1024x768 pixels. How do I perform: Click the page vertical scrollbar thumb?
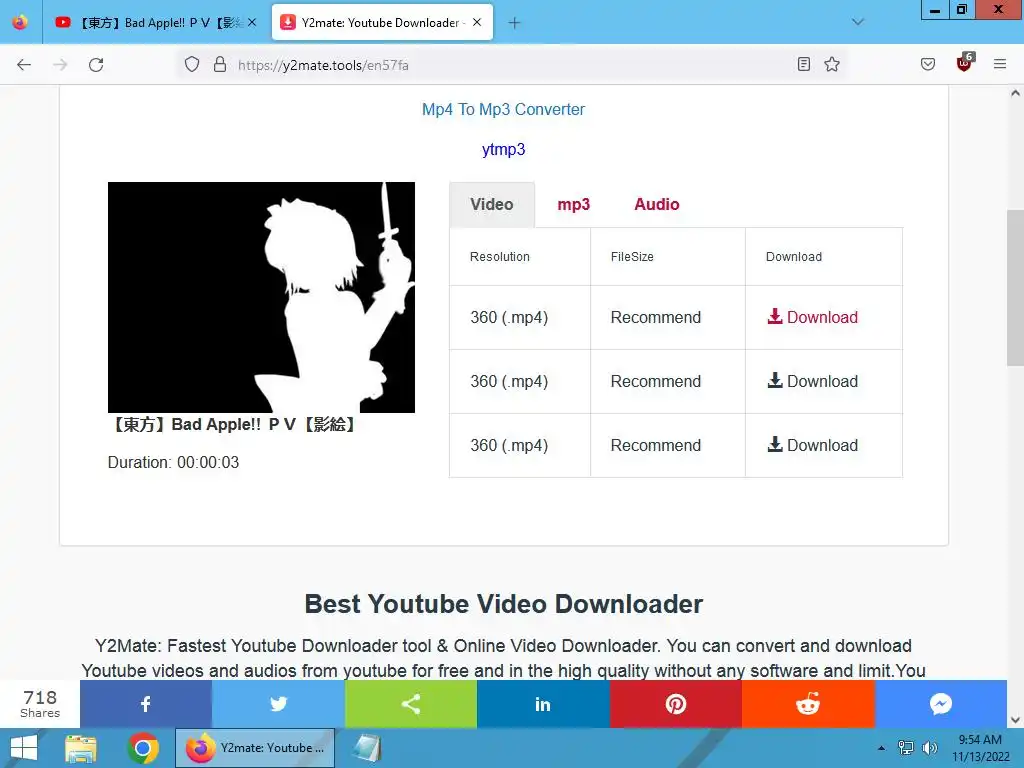point(1015,287)
